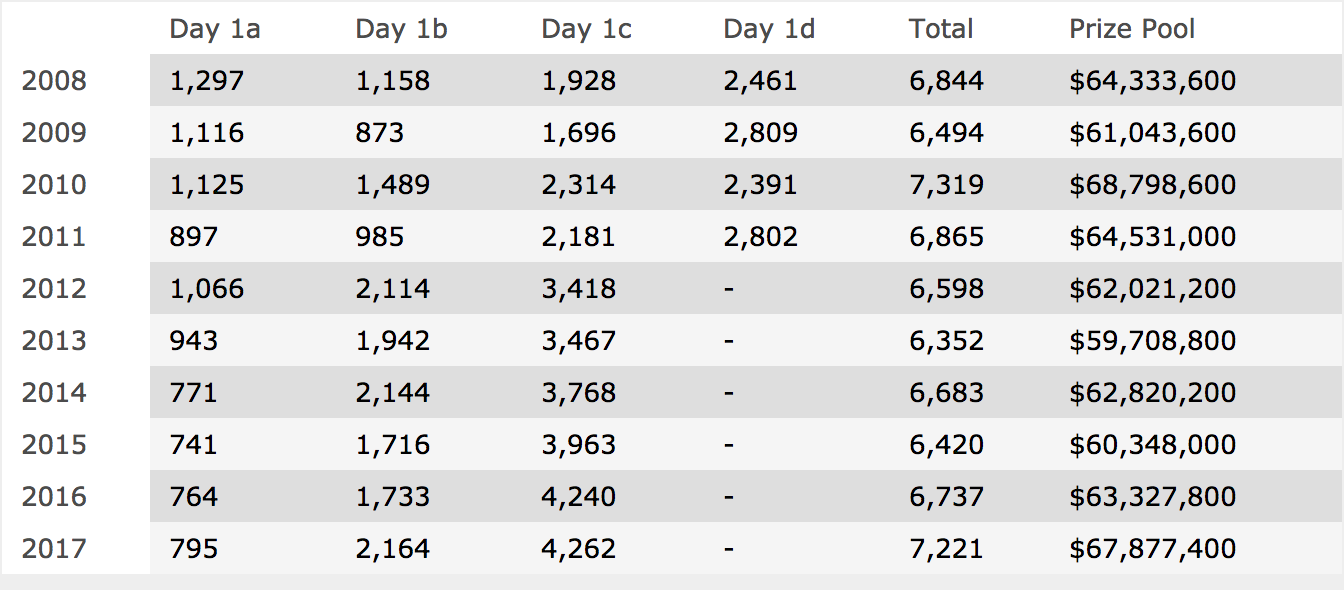
Task: Click the 873 Day 1b cell
Action: point(380,133)
